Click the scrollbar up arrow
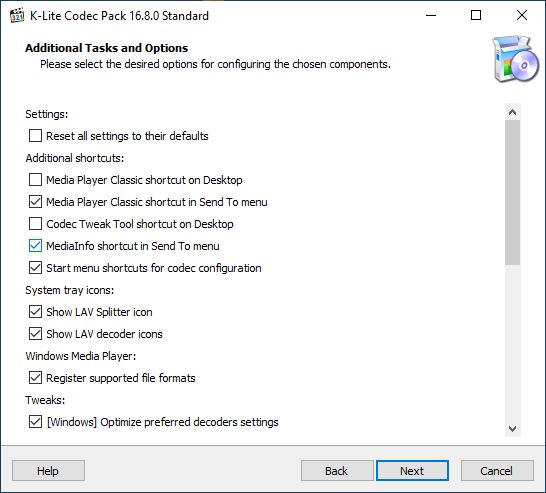The height and width of the screenshot is (493, 546). point(512,112)
